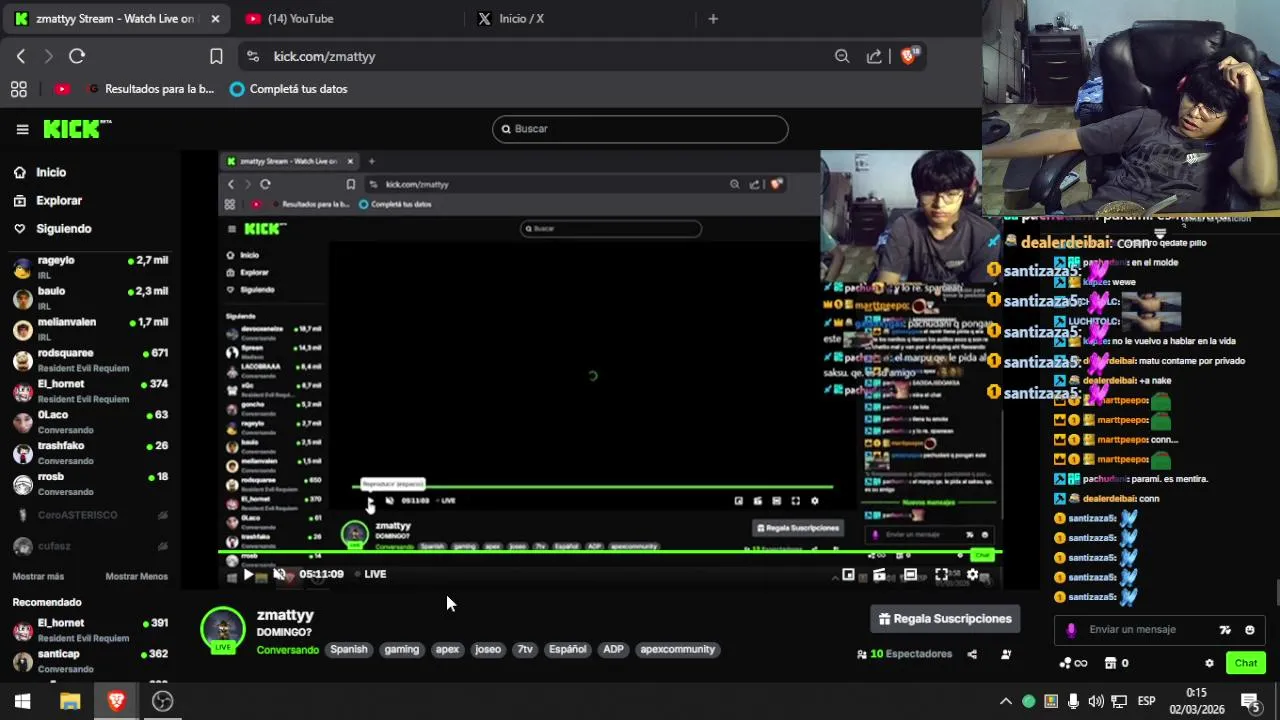Open Brave Shields icon
Screen dimensions: 1280x720
909,56
